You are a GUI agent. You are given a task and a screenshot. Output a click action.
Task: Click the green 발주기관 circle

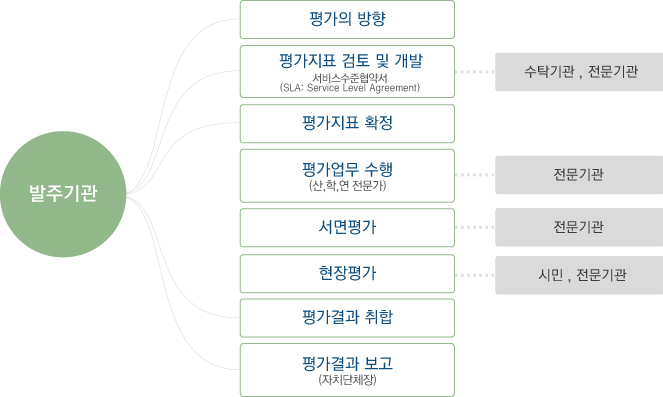[x=63, y=194]
